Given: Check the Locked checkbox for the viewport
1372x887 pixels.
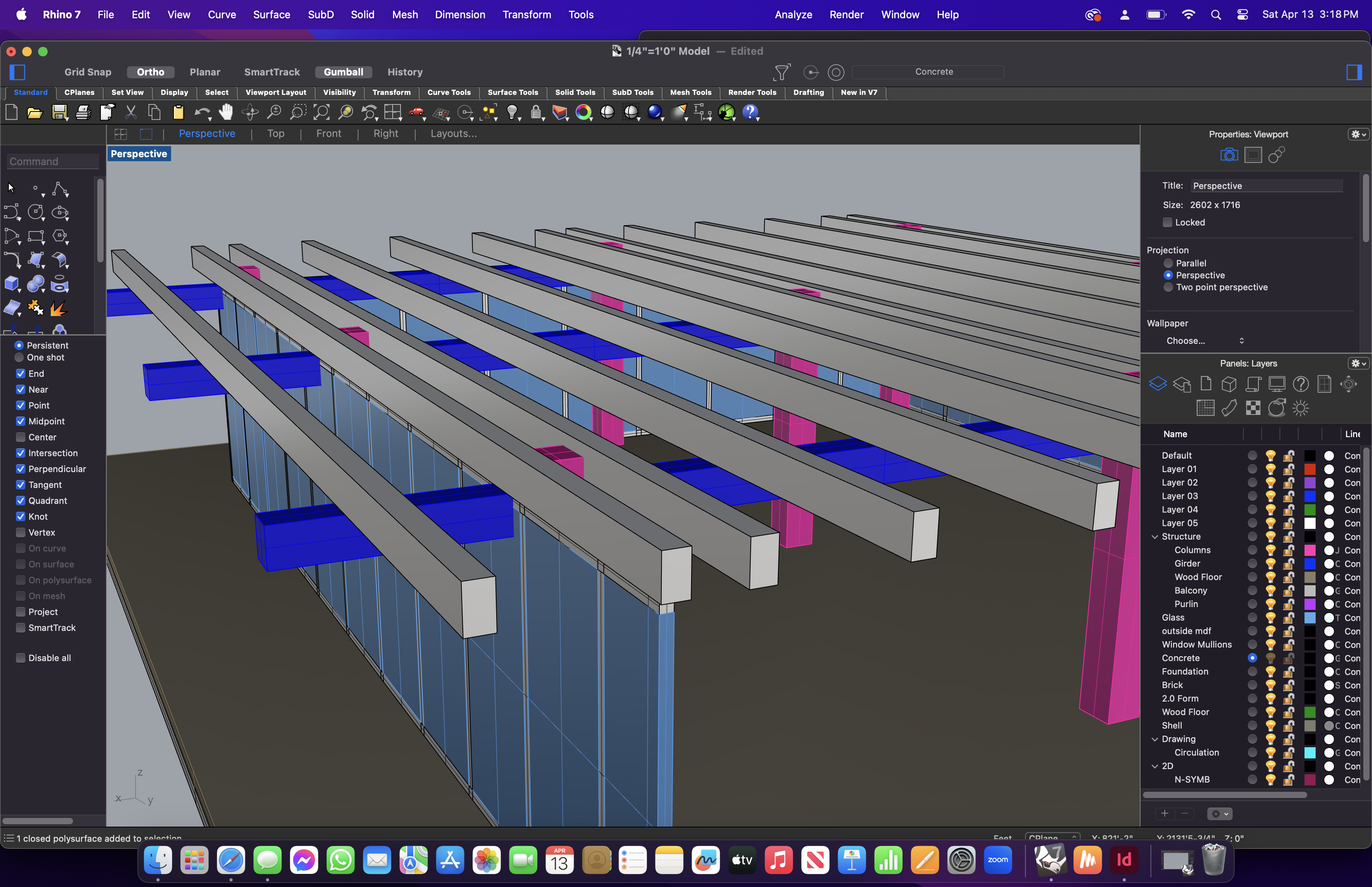Looking at the screenshot, I should [1168, 222].
